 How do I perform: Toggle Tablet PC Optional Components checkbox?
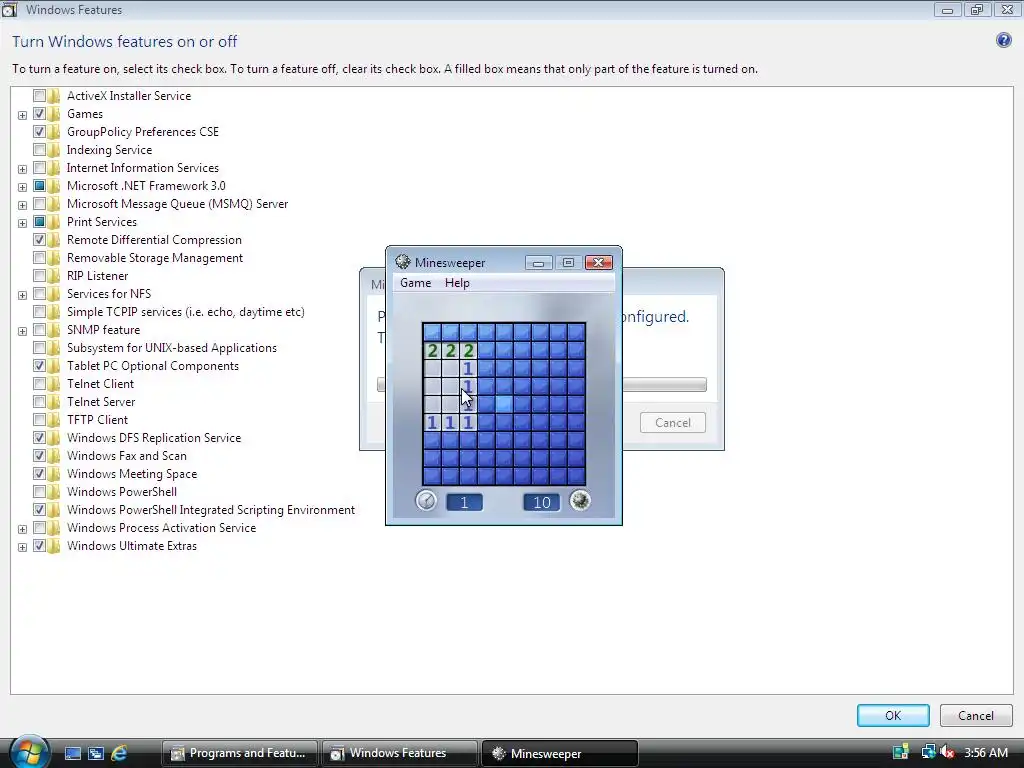click(x=39, y=366)
